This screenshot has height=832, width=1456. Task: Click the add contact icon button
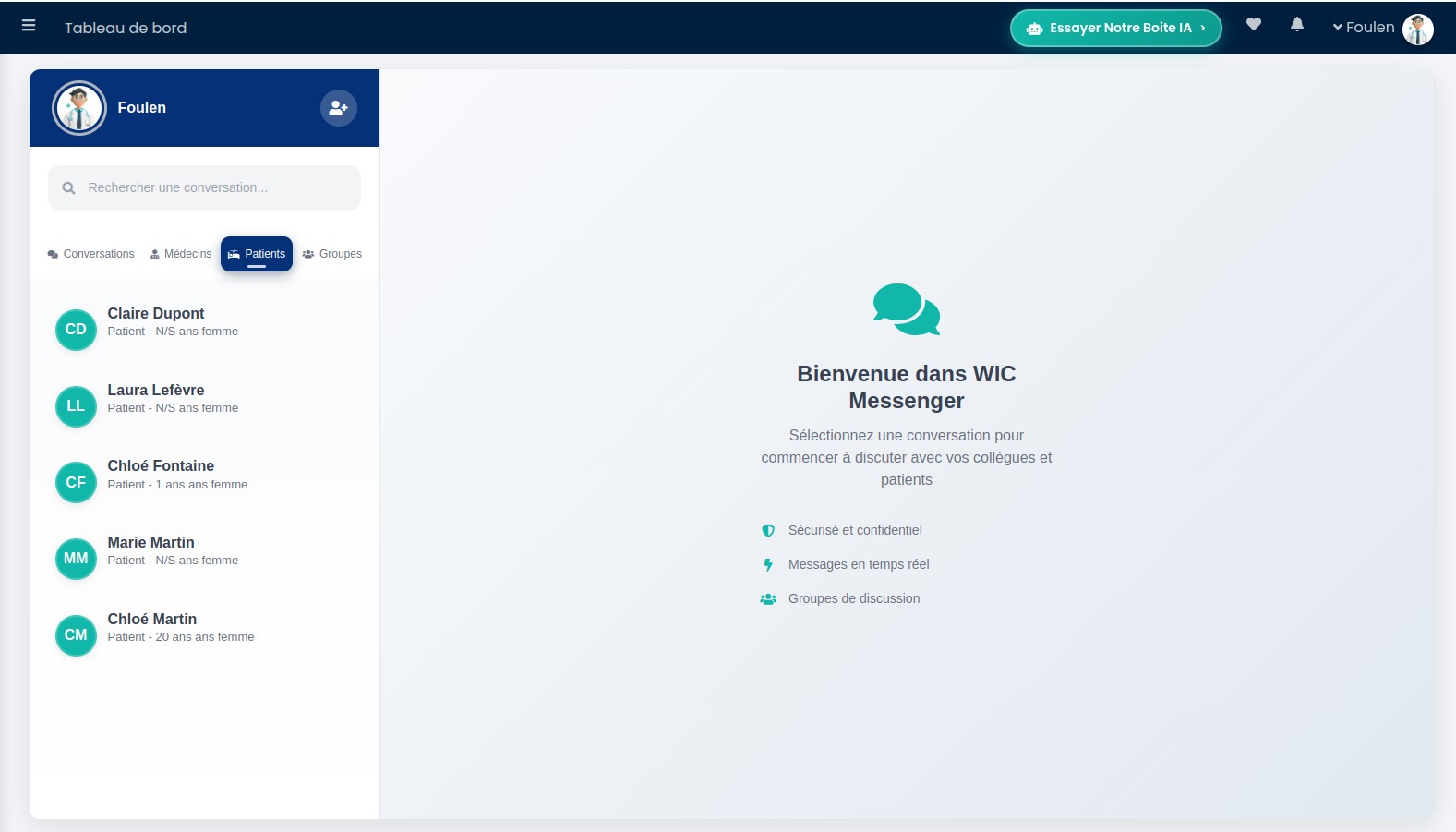click(x=339, y=108)
